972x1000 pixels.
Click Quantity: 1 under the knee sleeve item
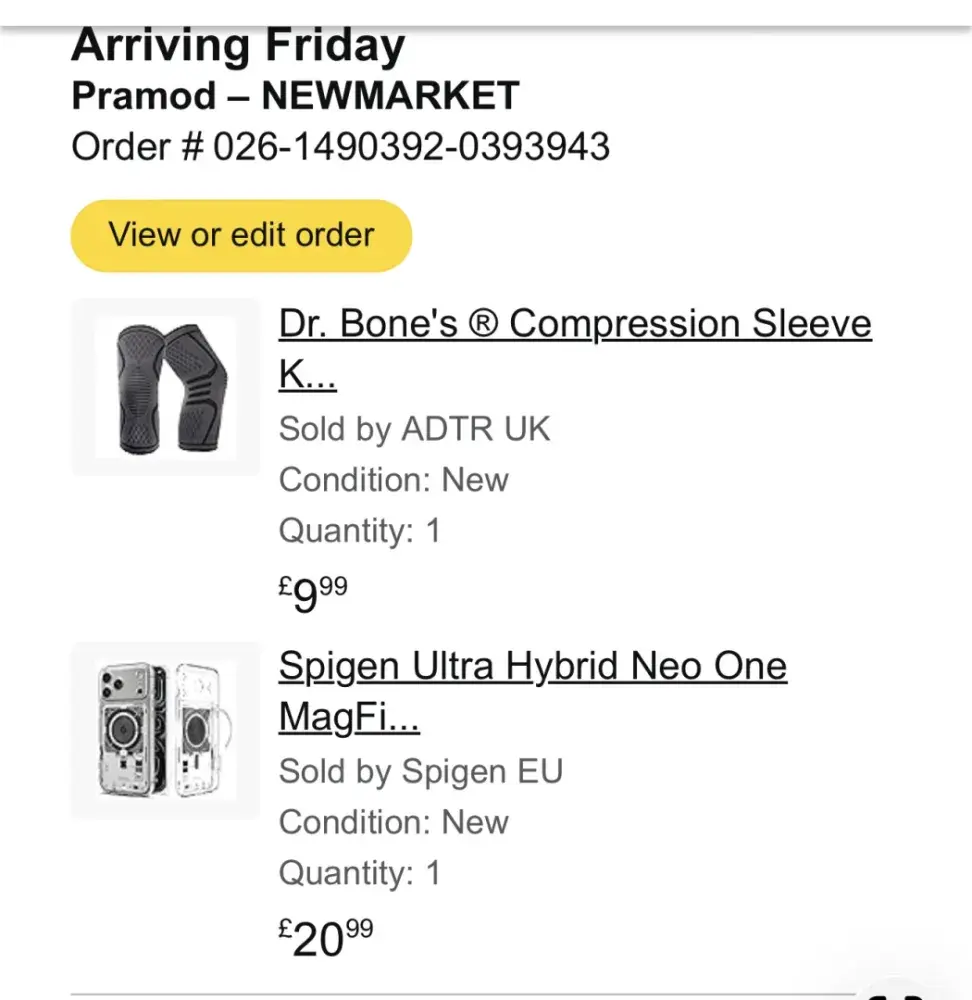(x=359, y=530)
